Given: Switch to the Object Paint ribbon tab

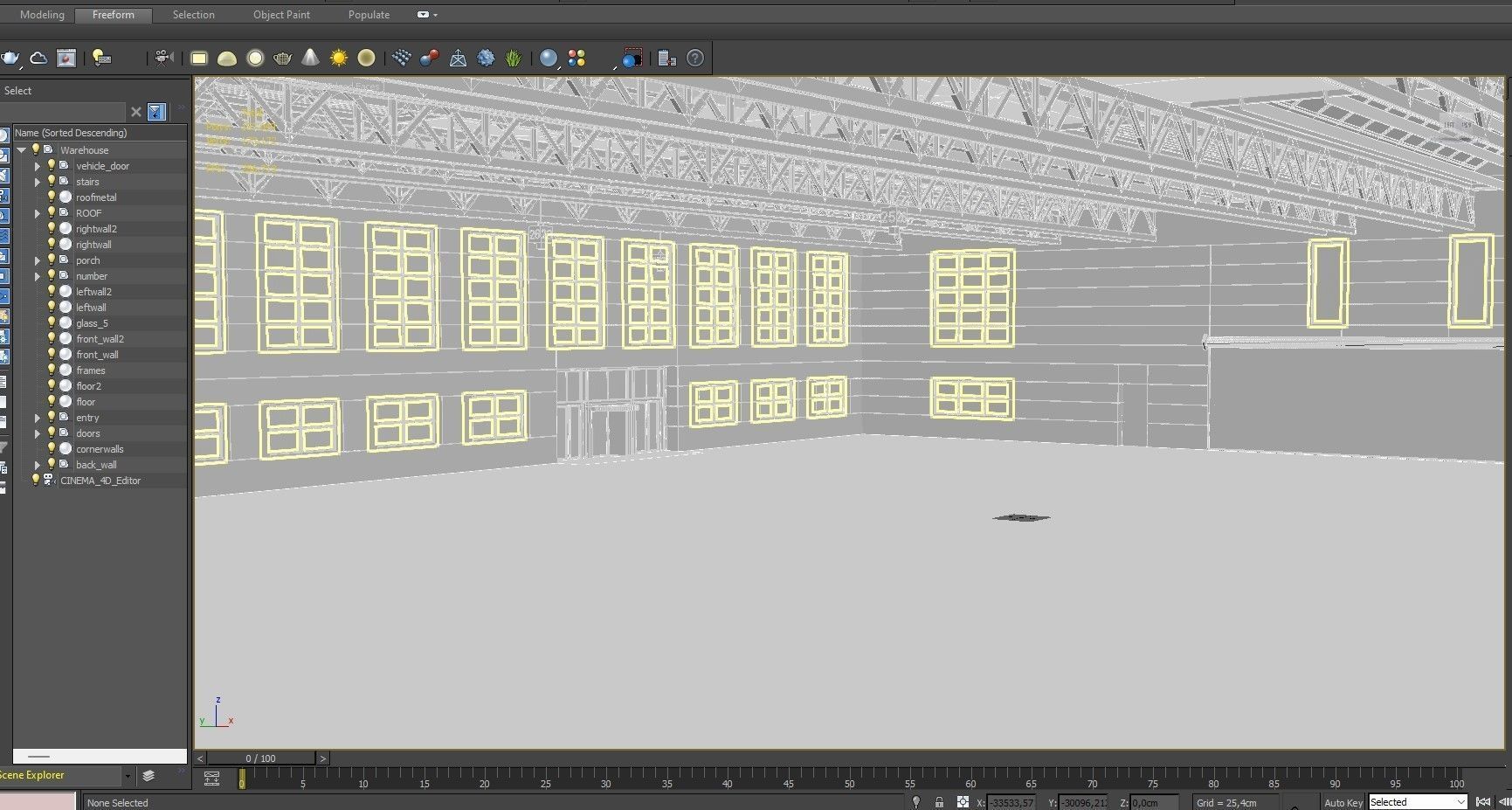Looking at the screenshot, I should [281, 15].
